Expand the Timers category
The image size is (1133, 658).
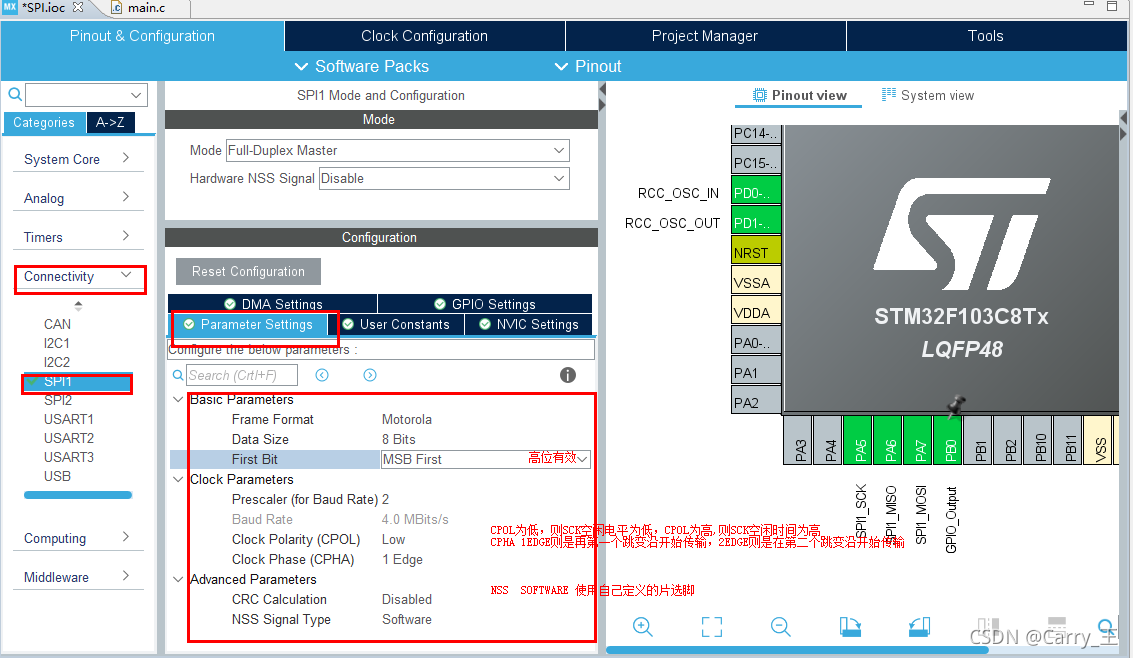(78, 237)
